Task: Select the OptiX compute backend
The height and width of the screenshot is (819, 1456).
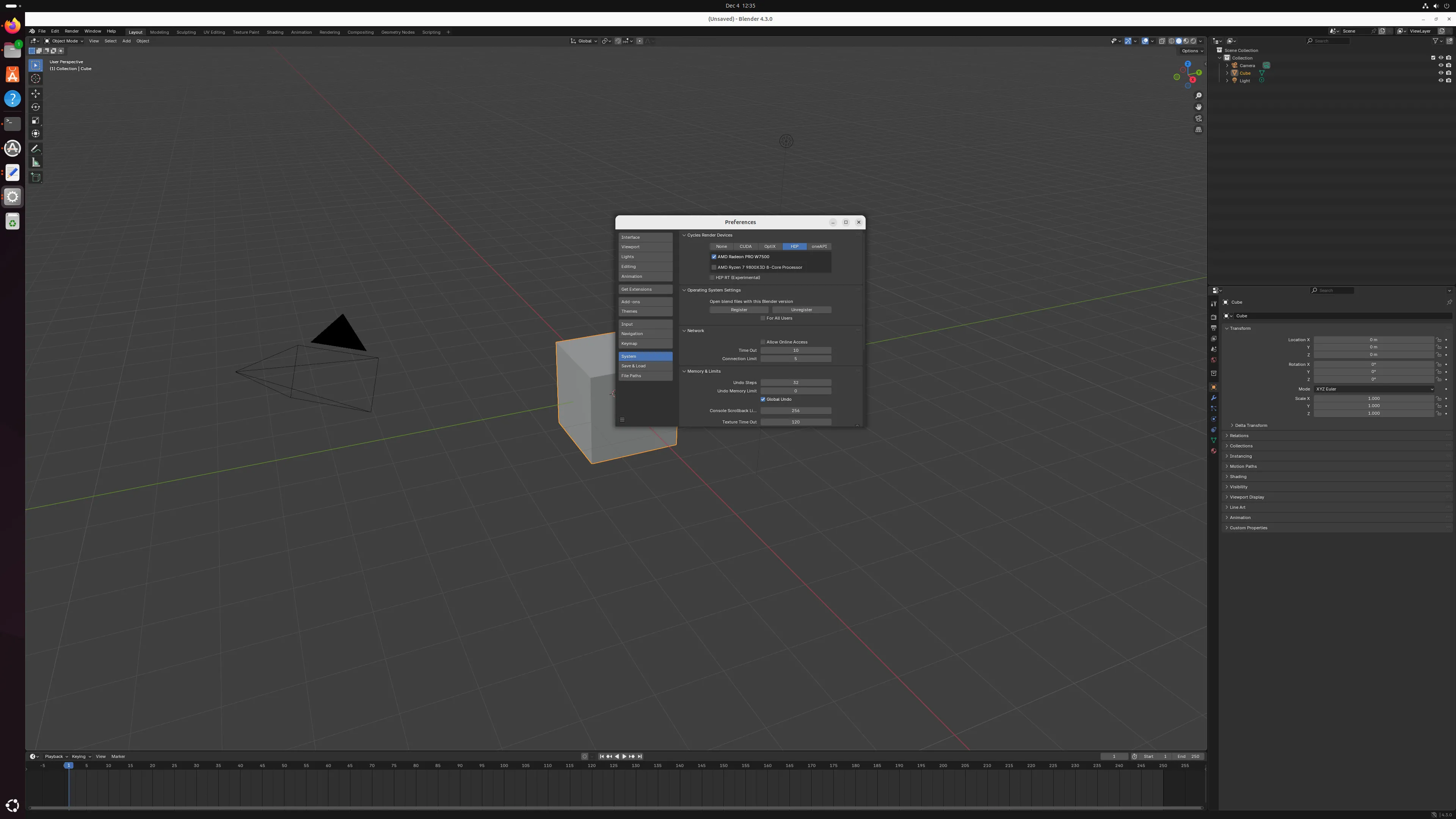Action: click(x=770, y=246)
